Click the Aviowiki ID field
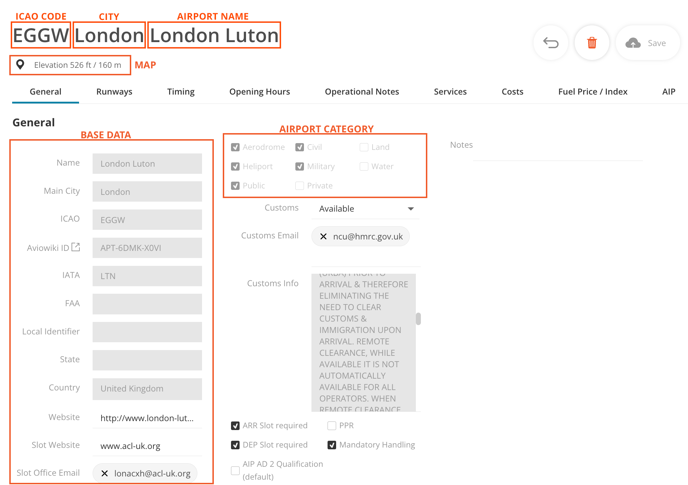The image size is (688, 485). tap(147, 248)
